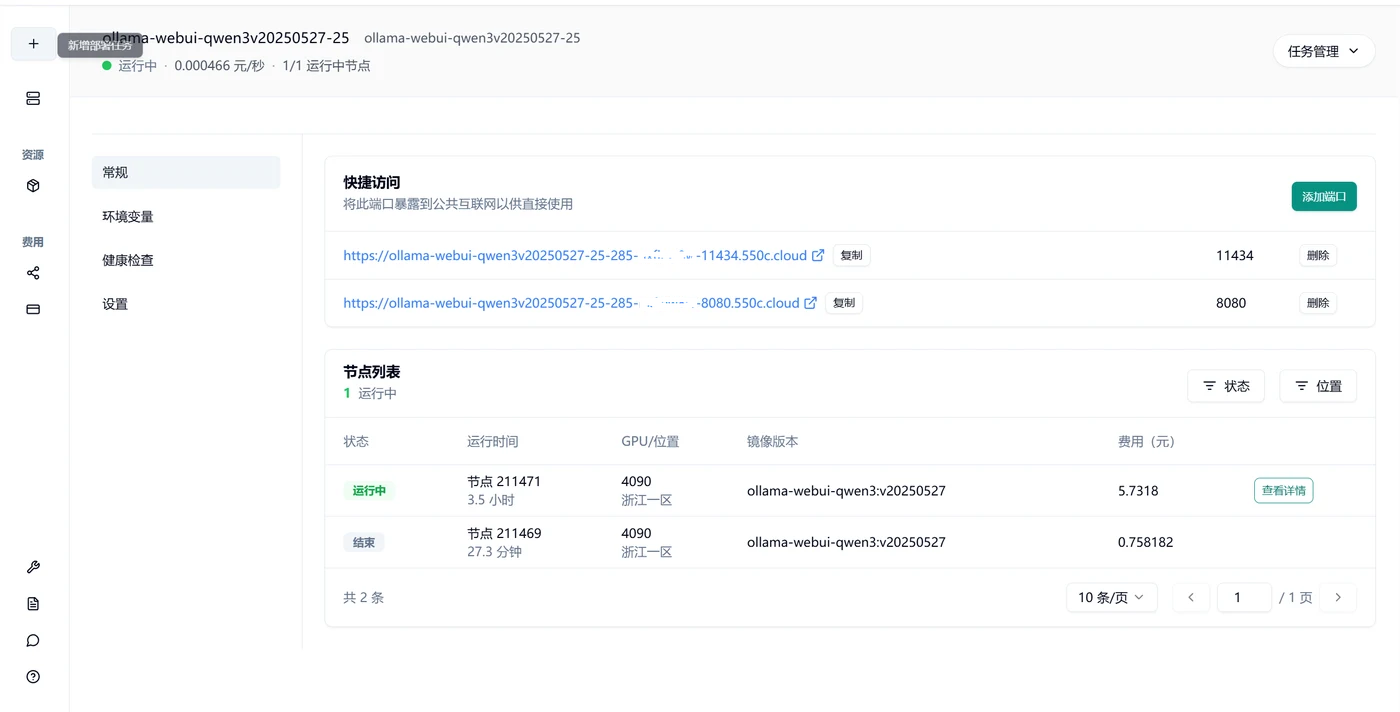Open the share nodes icon under 费用

click(33, 273)
